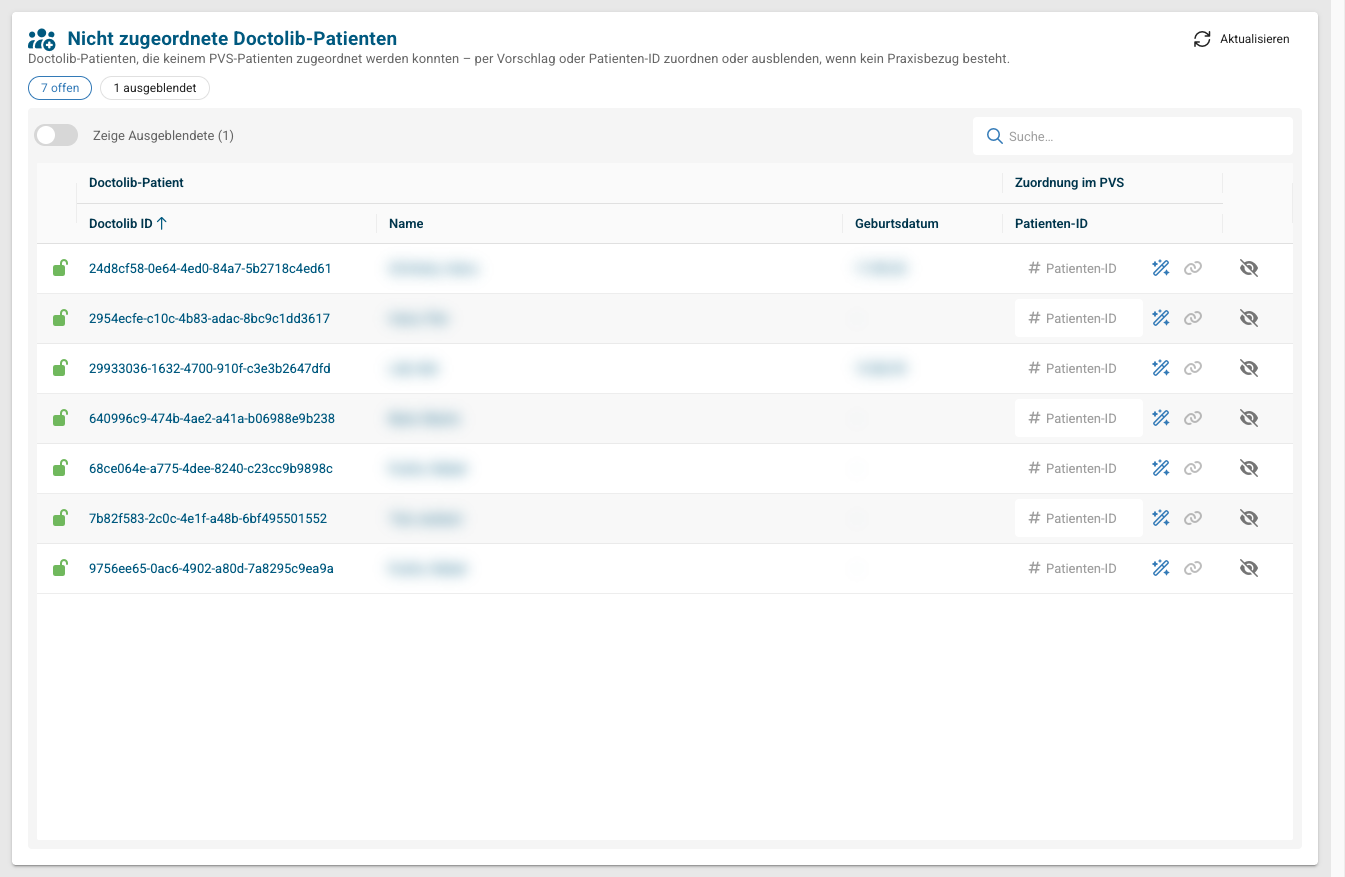The image size is (1345, 877).
Task: Open Doctolib ID 640996c9-474b-4ae2-a41a-b06988e9b238
Action: pyautogui.click(x=212, y=418)
